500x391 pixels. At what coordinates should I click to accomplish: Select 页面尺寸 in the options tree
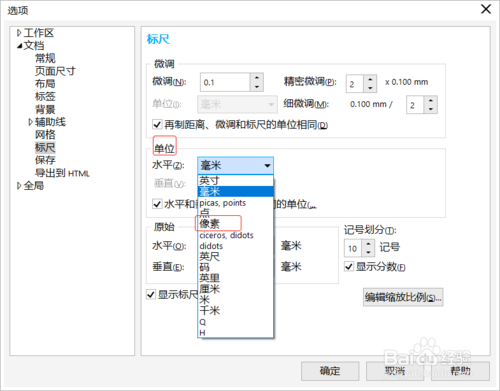[x=55, y=71]
